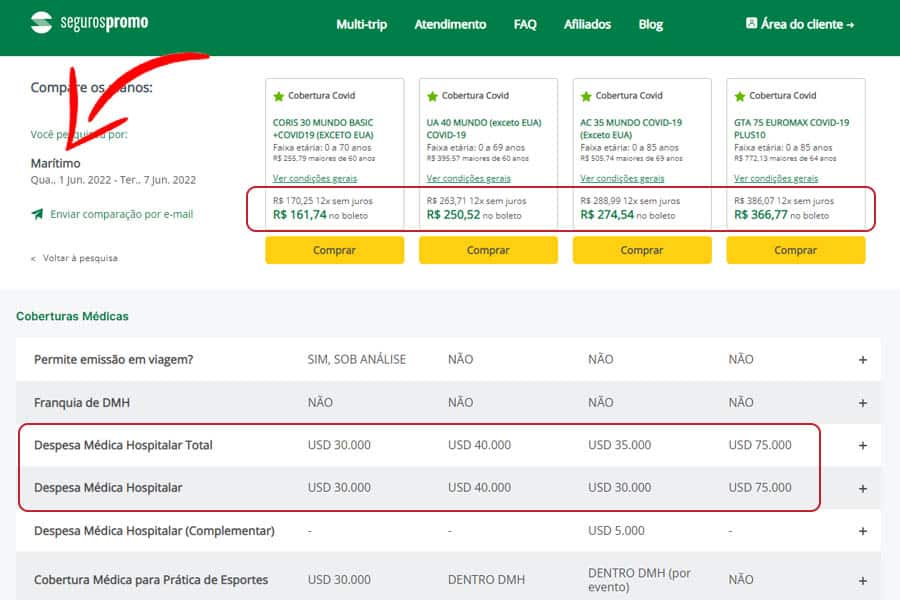Click the paper plane email icon
Screen dimensions: 900x600
point(37,214)
